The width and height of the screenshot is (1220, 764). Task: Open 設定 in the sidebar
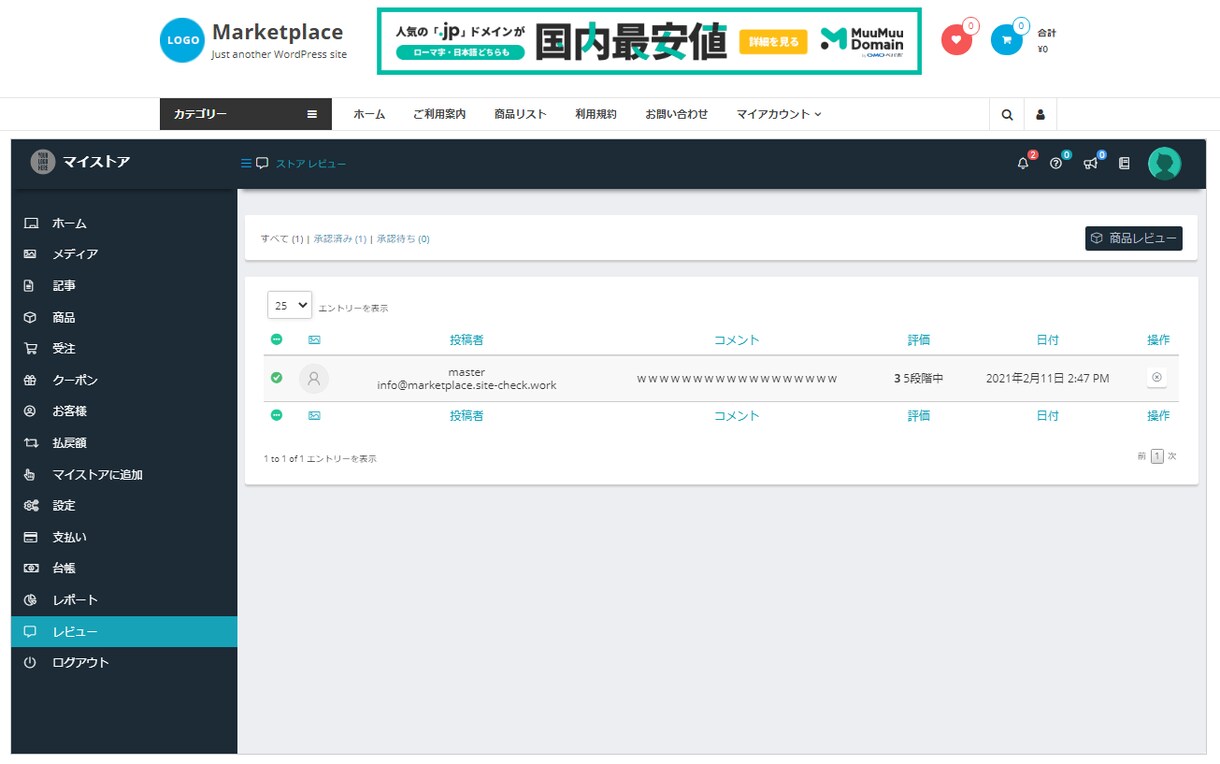click(124, 506)
